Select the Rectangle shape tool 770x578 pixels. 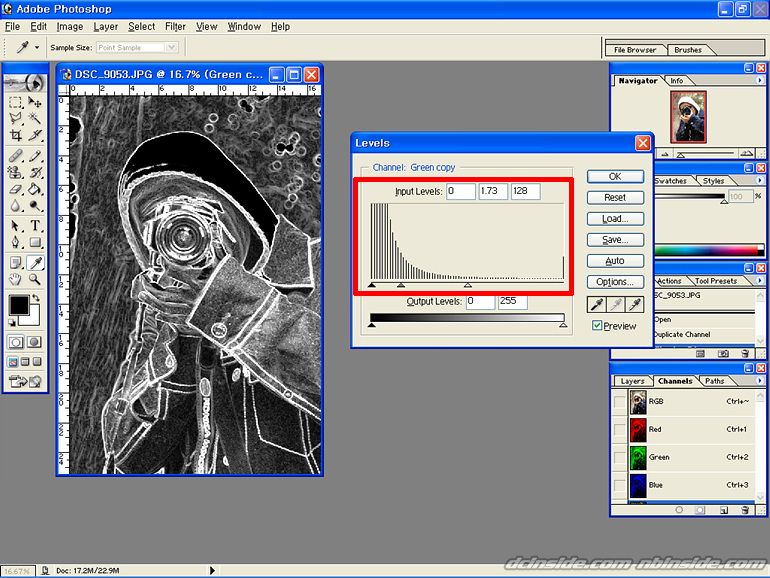pyautogui.click(x=34, y=242)
